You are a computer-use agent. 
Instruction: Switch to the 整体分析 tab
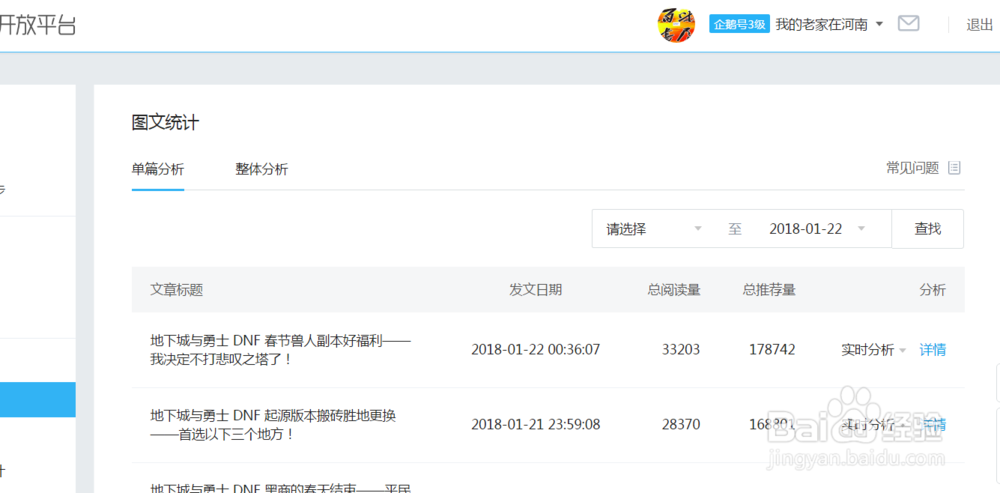click(261, 169)
